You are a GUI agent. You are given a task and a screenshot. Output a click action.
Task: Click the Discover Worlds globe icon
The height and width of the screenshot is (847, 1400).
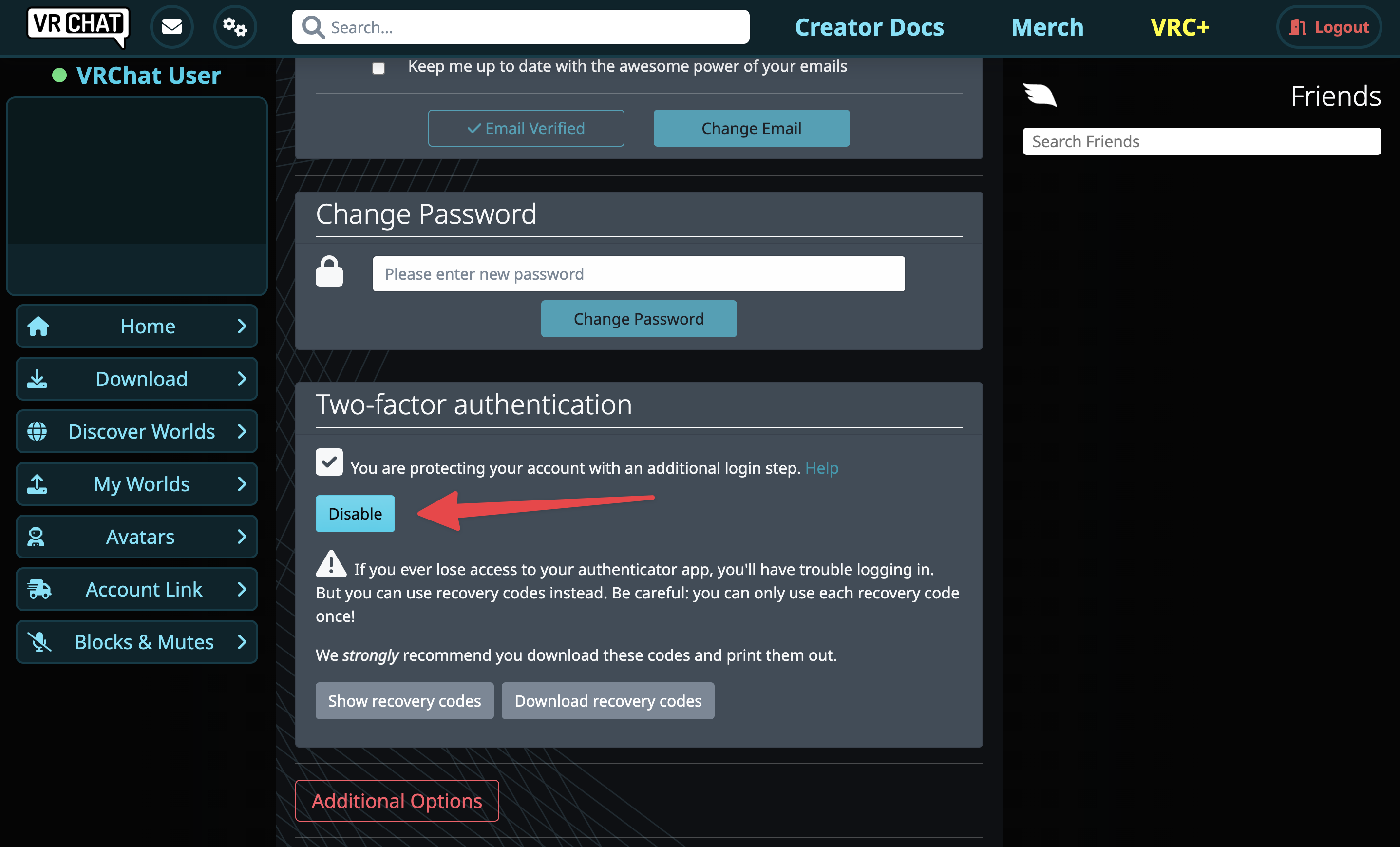[38, 431]
